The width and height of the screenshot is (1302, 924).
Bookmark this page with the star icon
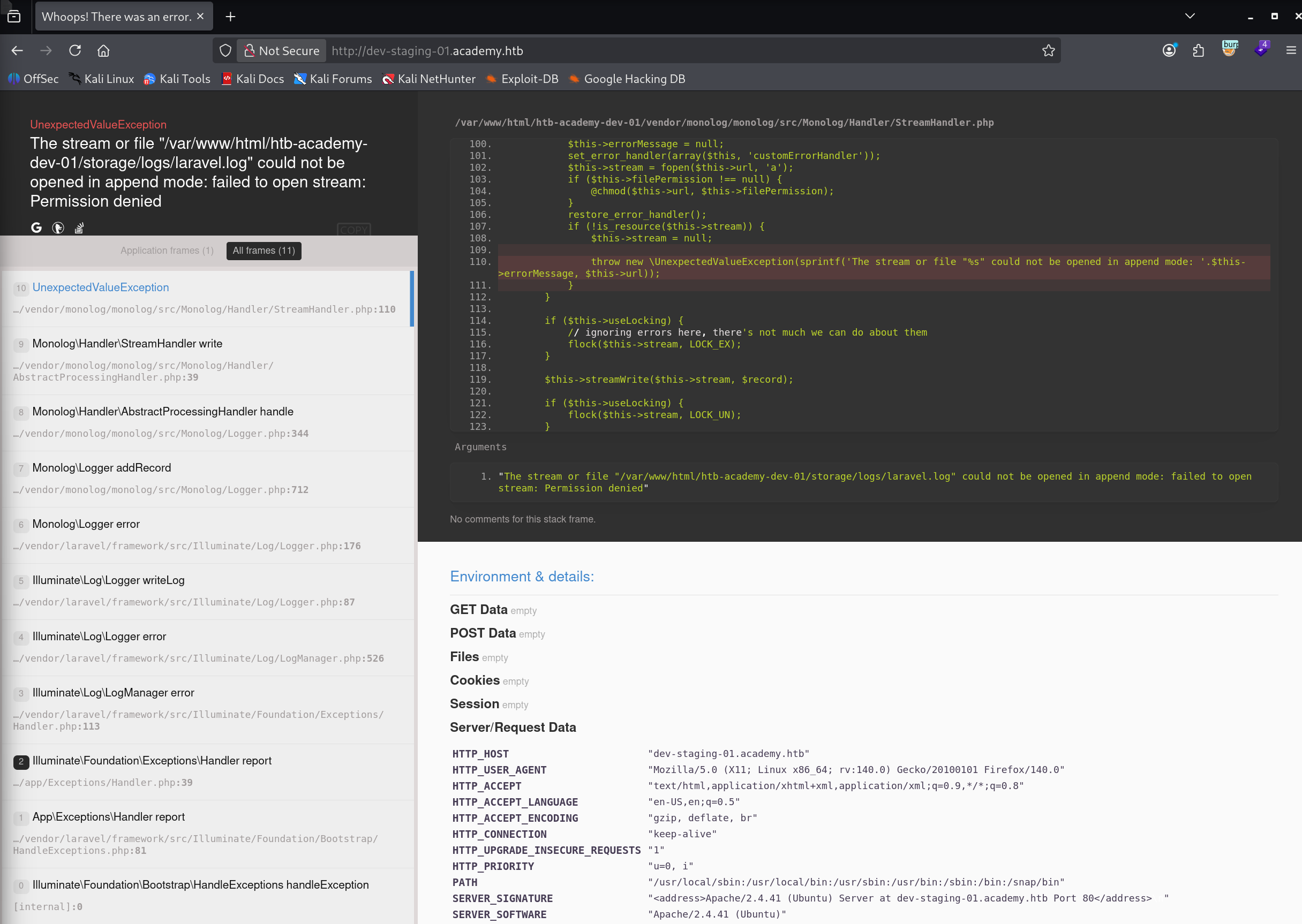point(1048,51)
